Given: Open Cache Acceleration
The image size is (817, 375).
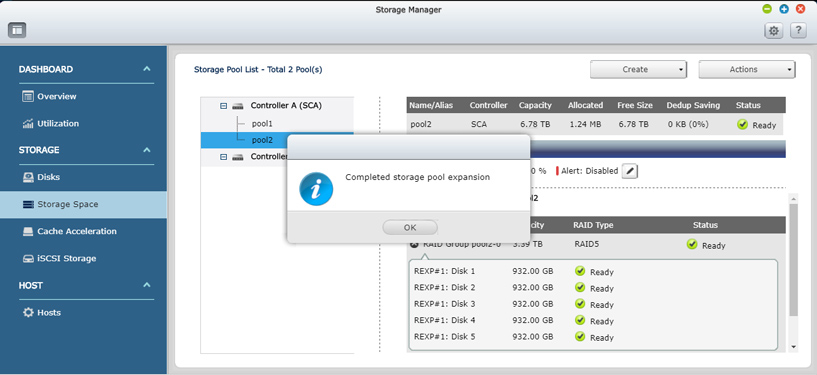Looking at the screenshot, I should pyautogui.click(x=77, y=231).
